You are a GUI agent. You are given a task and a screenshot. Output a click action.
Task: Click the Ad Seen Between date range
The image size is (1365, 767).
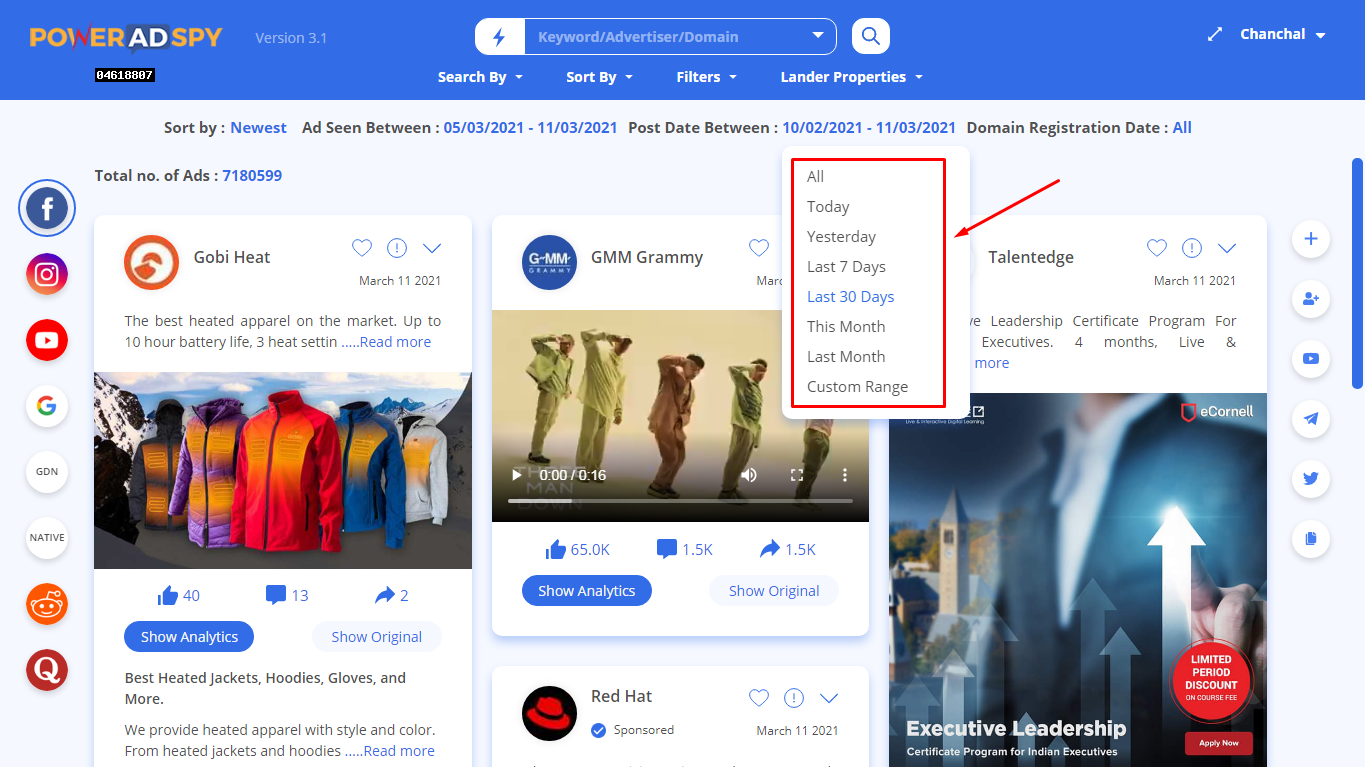530,128
